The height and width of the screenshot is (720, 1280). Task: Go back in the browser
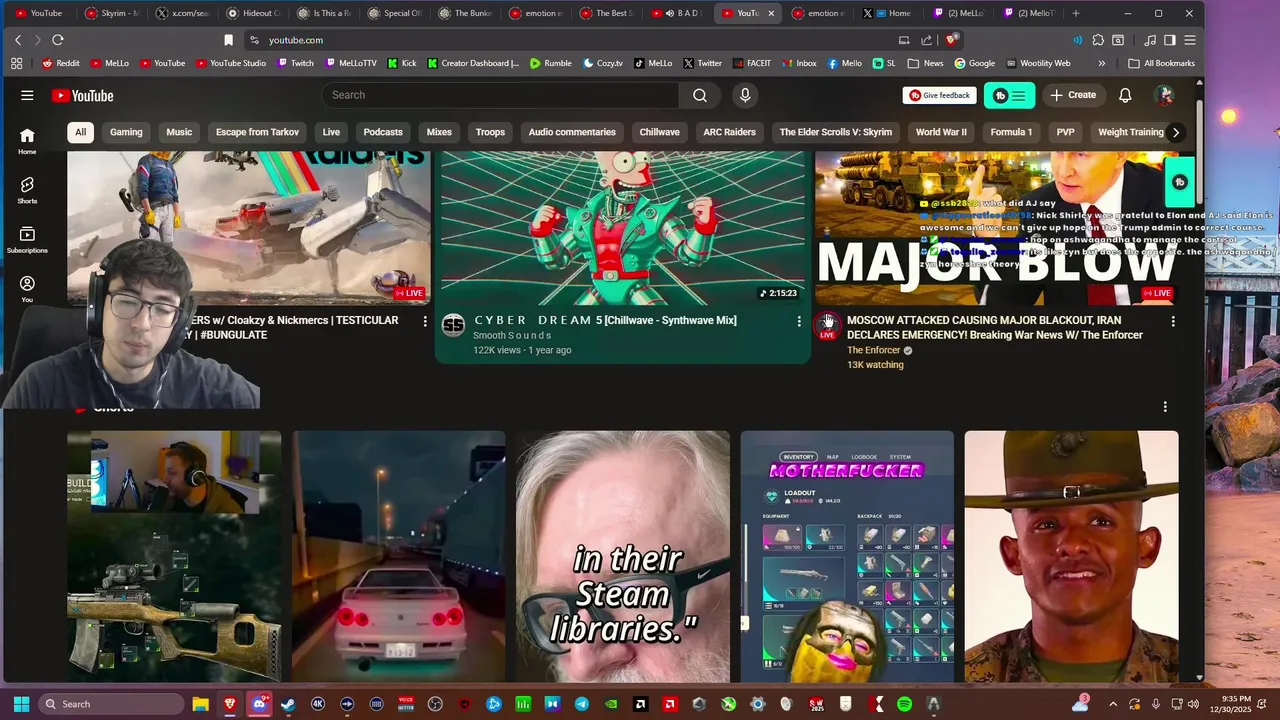[x=17, y=40]
